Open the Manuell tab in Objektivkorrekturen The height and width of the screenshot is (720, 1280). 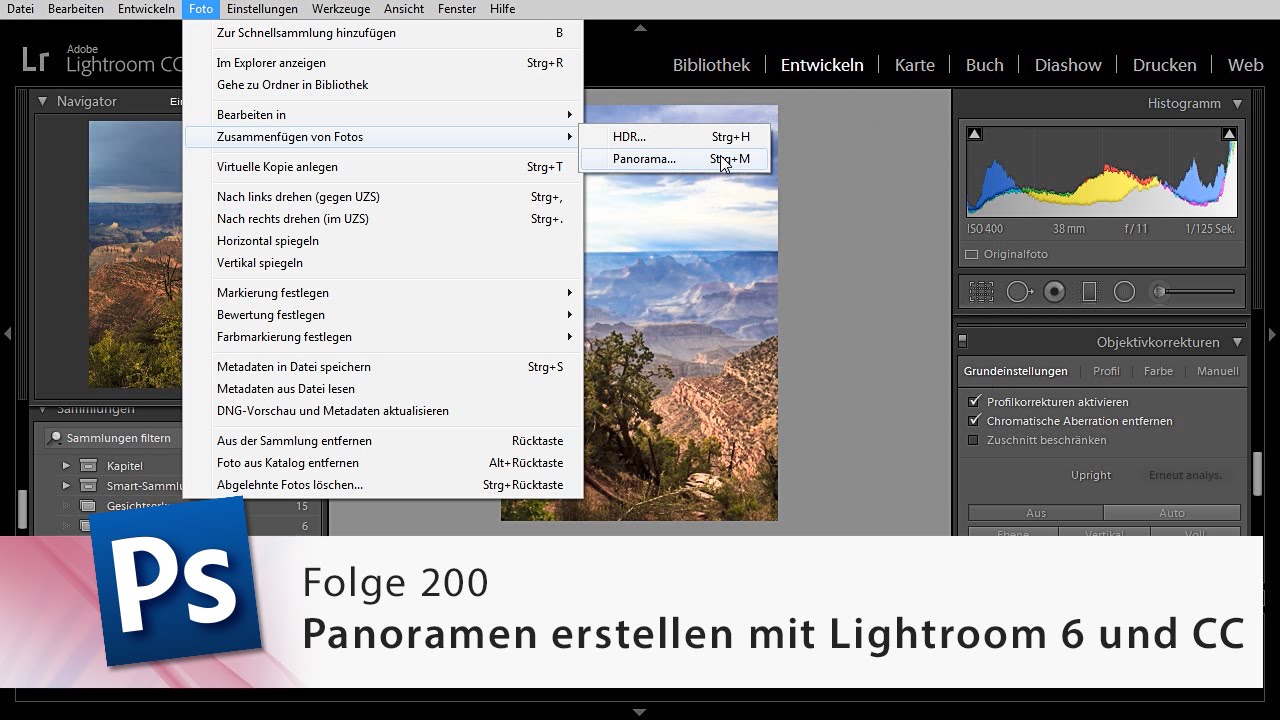pyautogui.click(x=1218, y=371)
